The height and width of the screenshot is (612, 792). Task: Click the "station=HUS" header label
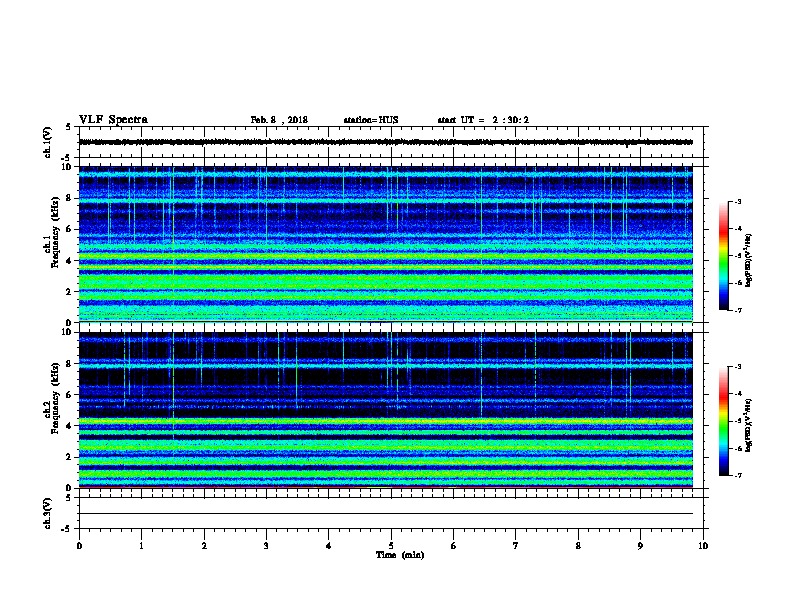click(371, 120)
